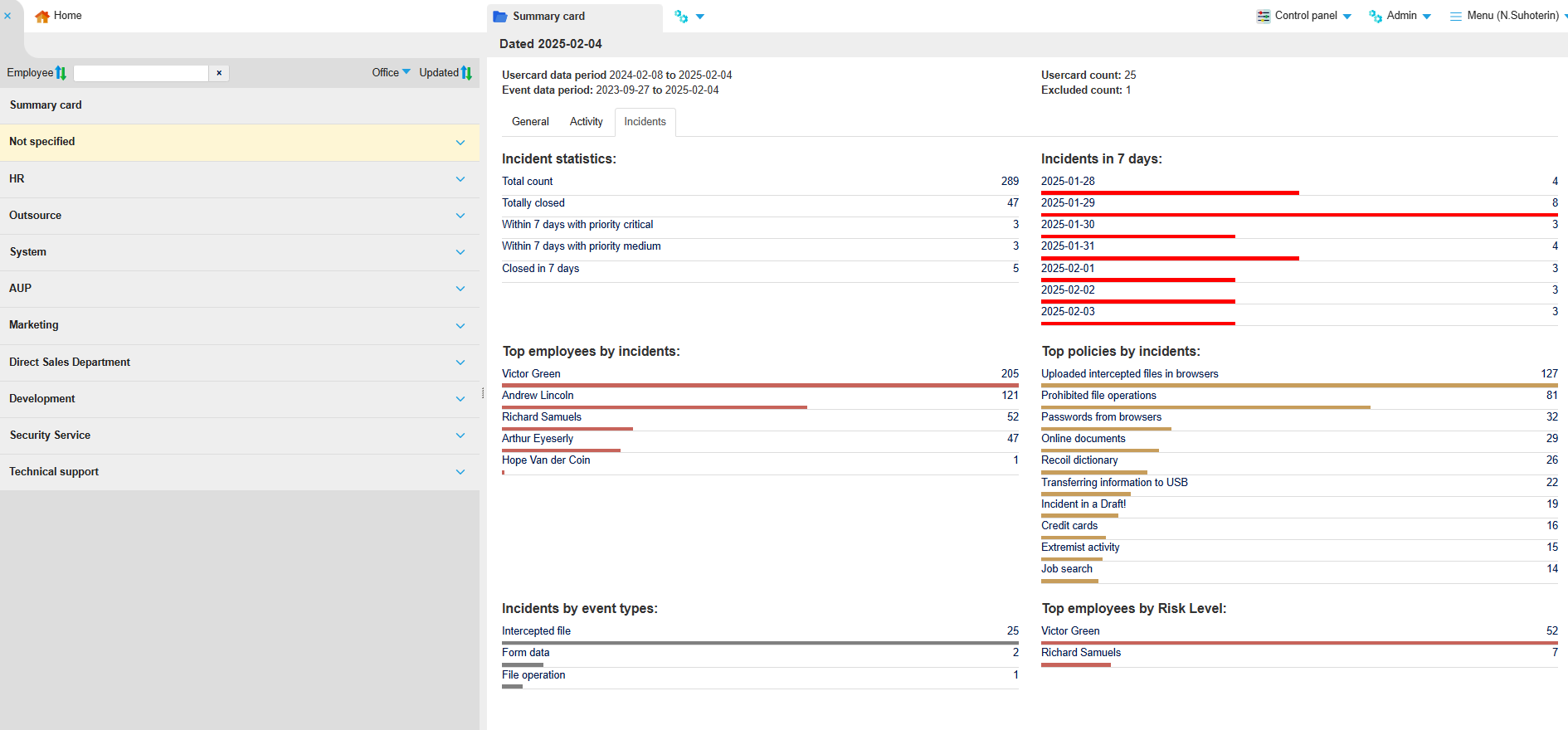
Task: Toggle Employee sort order arrows
Action: click(x=61, y=73)
